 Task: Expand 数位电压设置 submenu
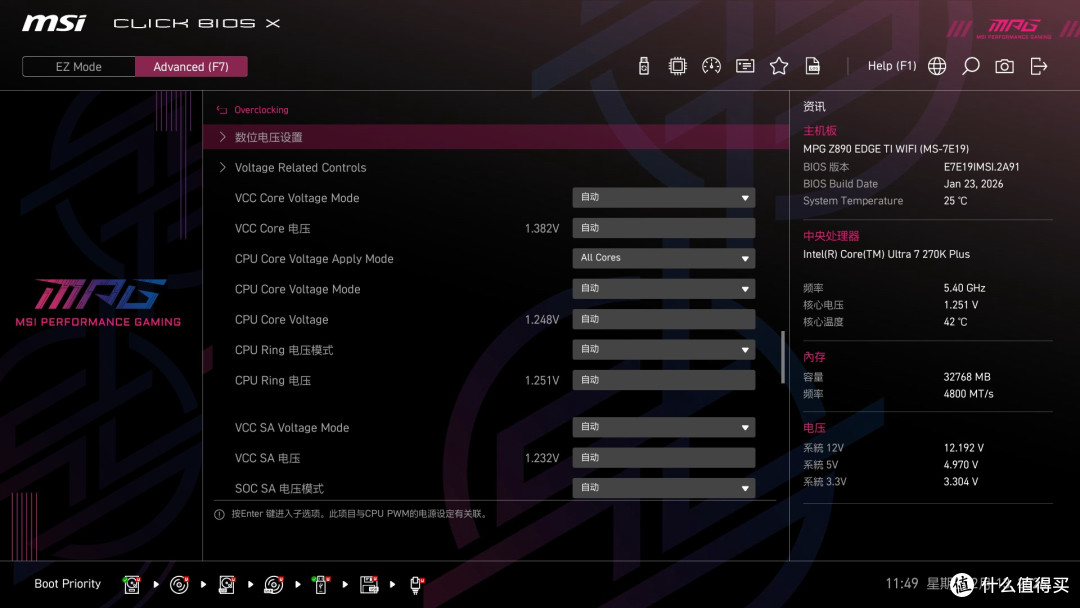click(496, 137)
